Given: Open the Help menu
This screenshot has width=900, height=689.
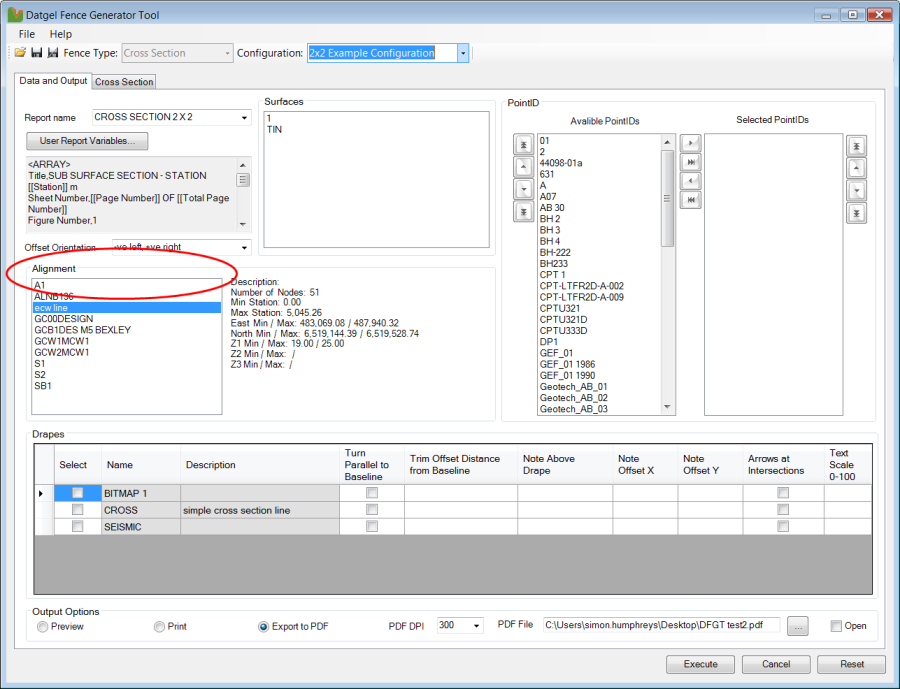Looking at the screenshot, I should tap(61, 34).
